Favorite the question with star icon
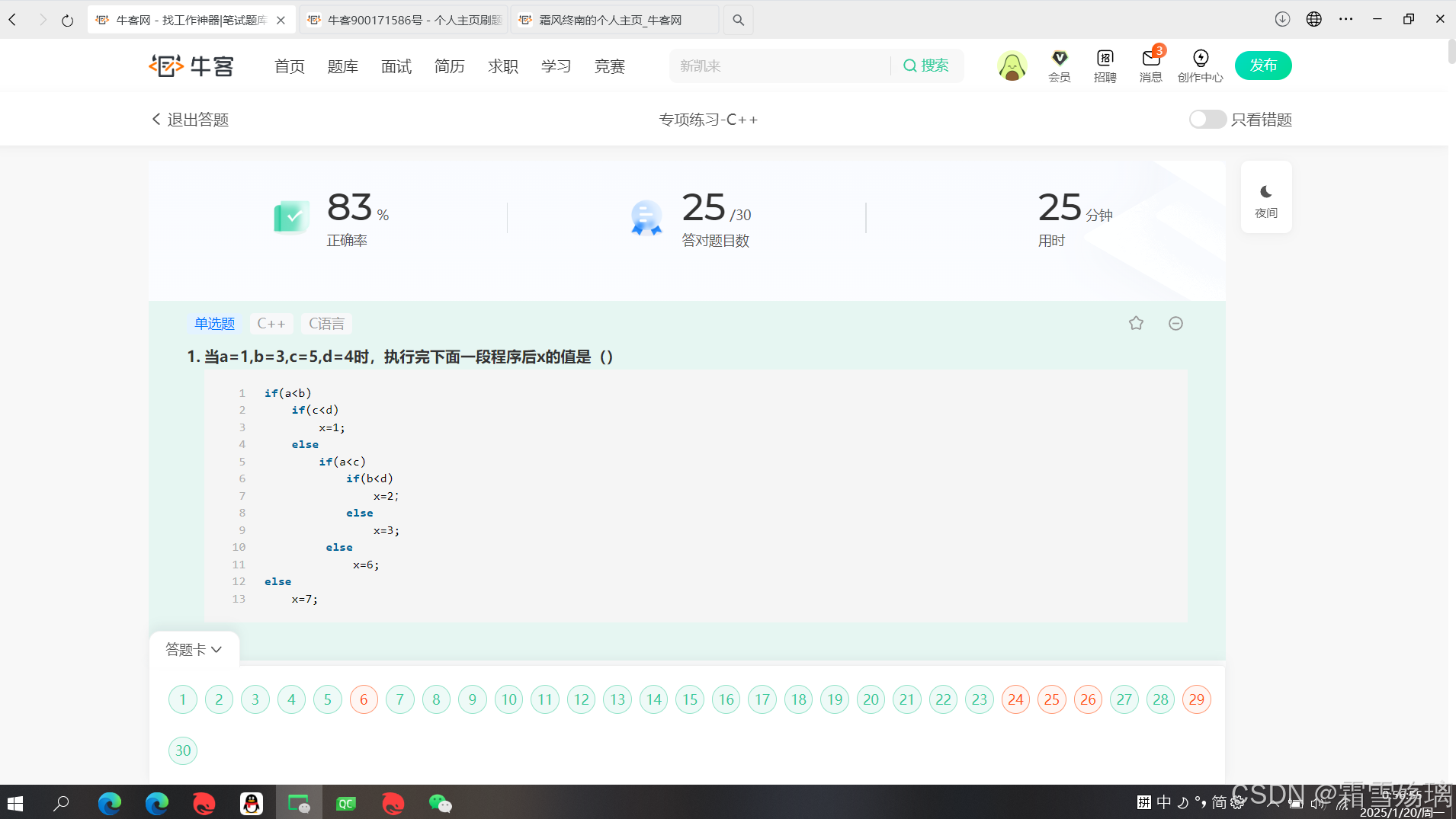This screenshot has height=819, width=1456. (x=1136, y=323)
